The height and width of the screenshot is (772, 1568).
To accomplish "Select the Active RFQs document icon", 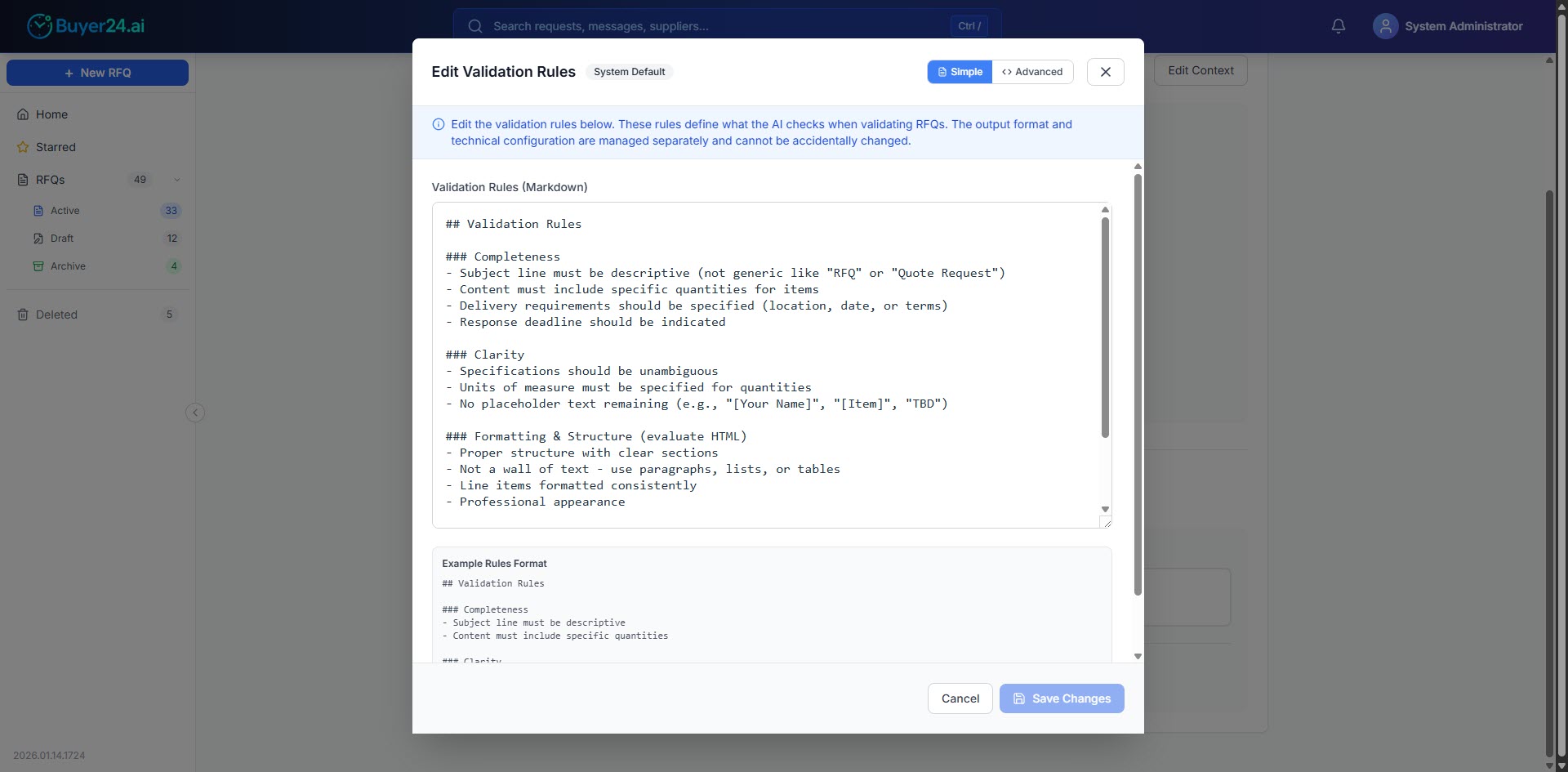I will tap(39, 211).
